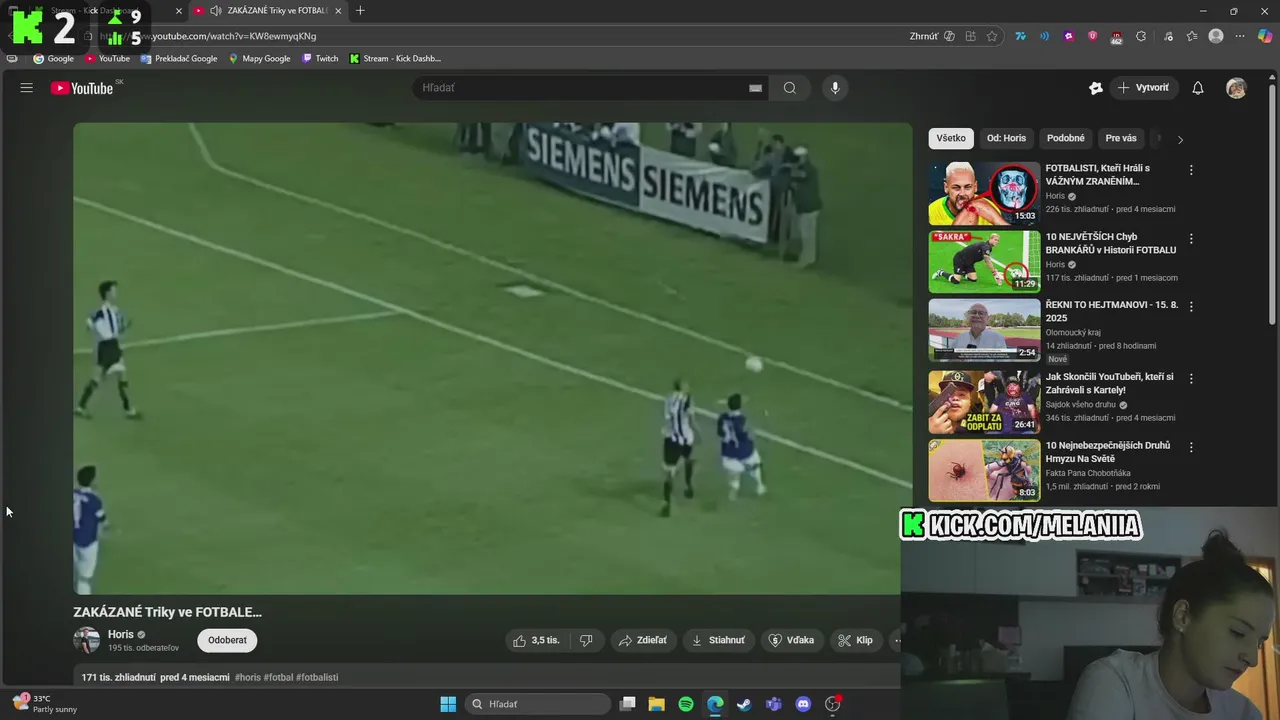Add page to favorites with star icon
1280x720 pixels.
pos(992,36)
